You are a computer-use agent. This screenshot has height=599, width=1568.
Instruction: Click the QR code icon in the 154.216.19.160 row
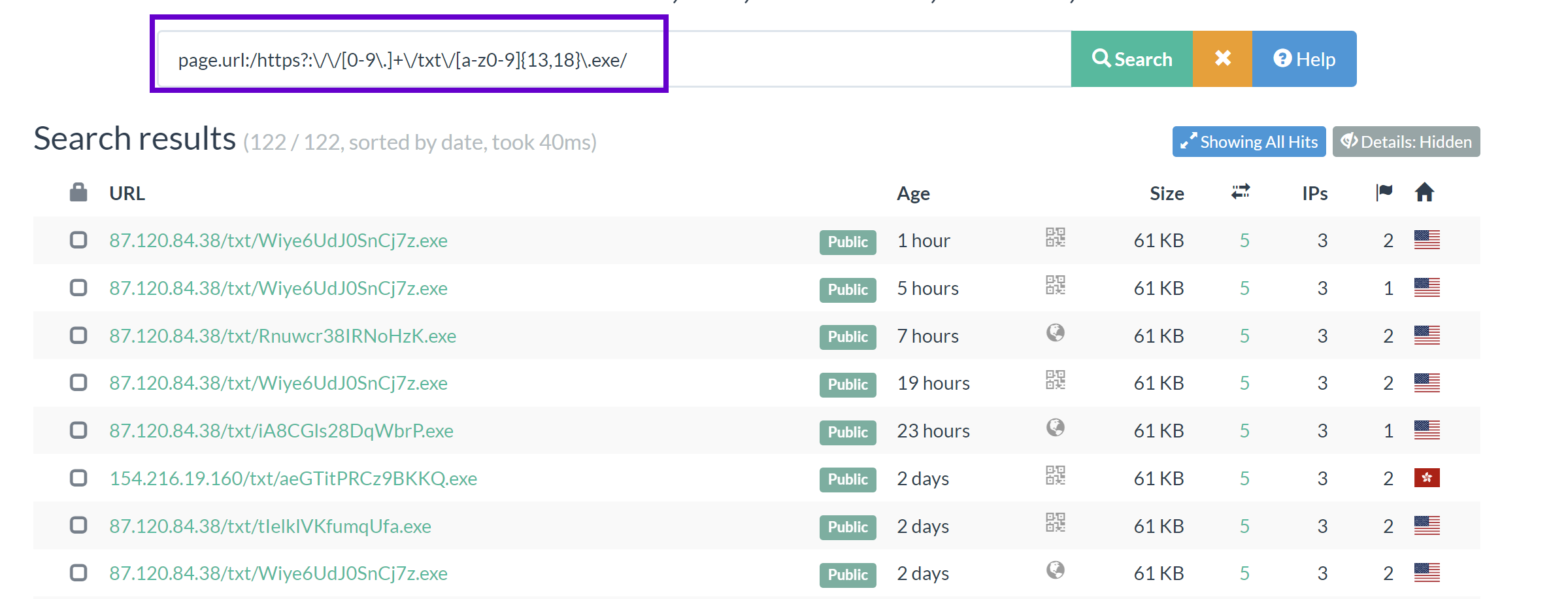(x=1056, y=475)
